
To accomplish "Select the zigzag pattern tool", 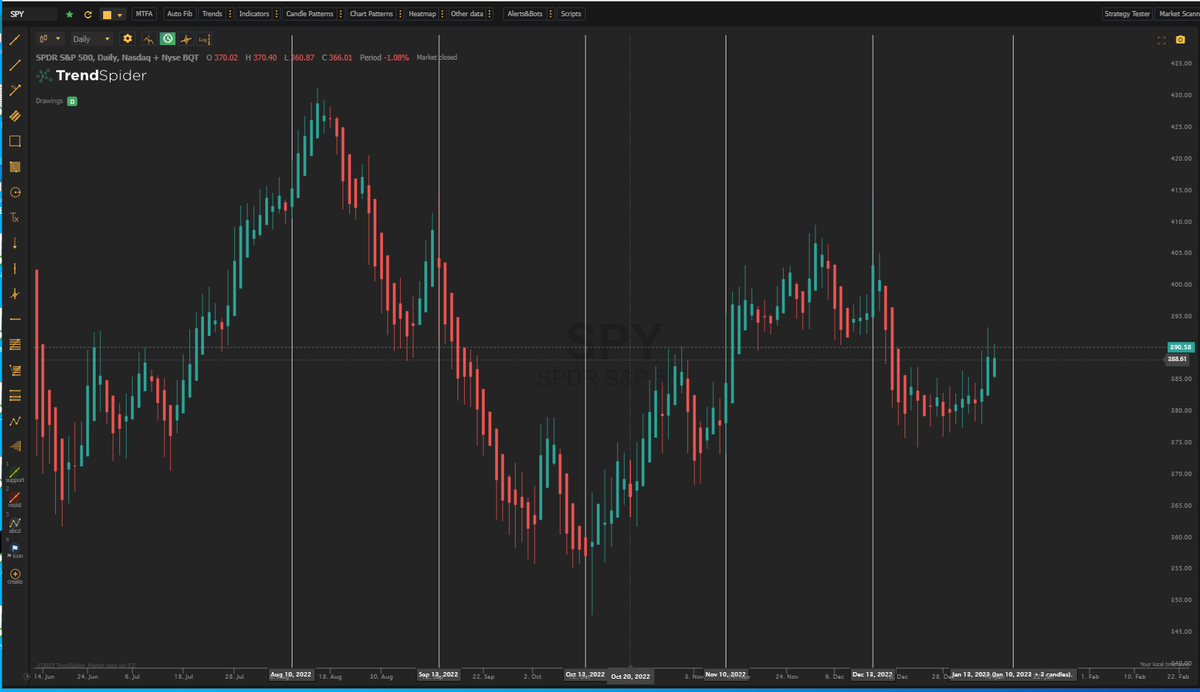I will point(15,421).
